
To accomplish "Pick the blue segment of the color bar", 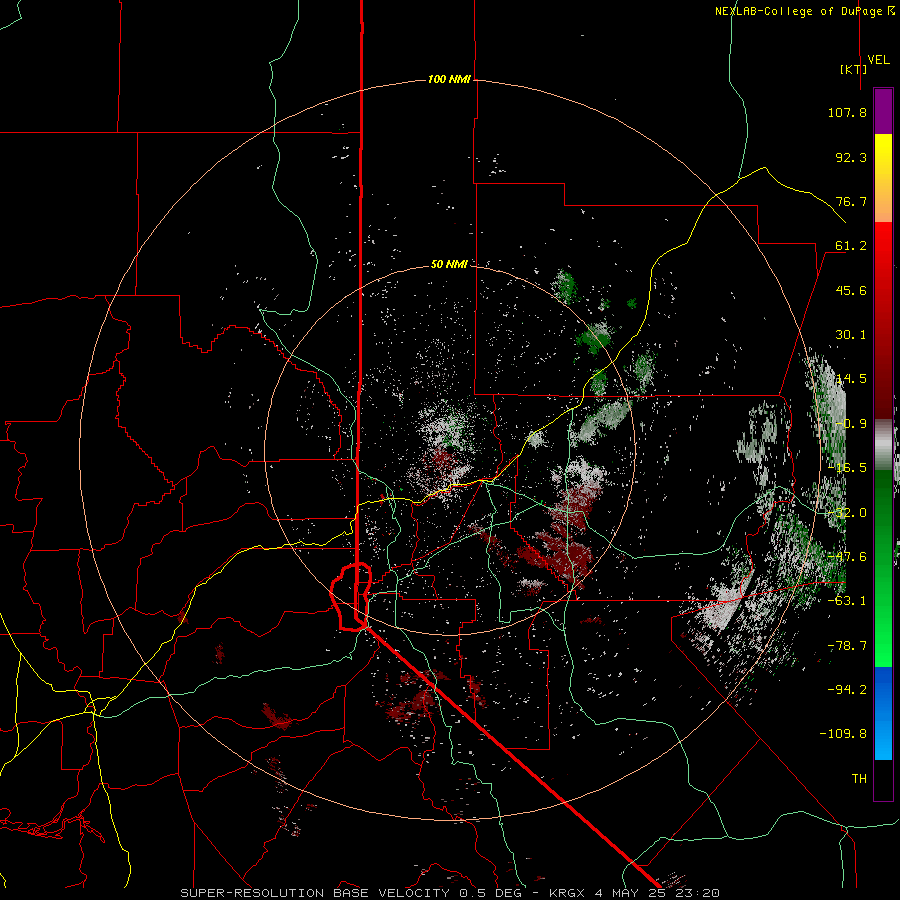I will tap(883, 713).
